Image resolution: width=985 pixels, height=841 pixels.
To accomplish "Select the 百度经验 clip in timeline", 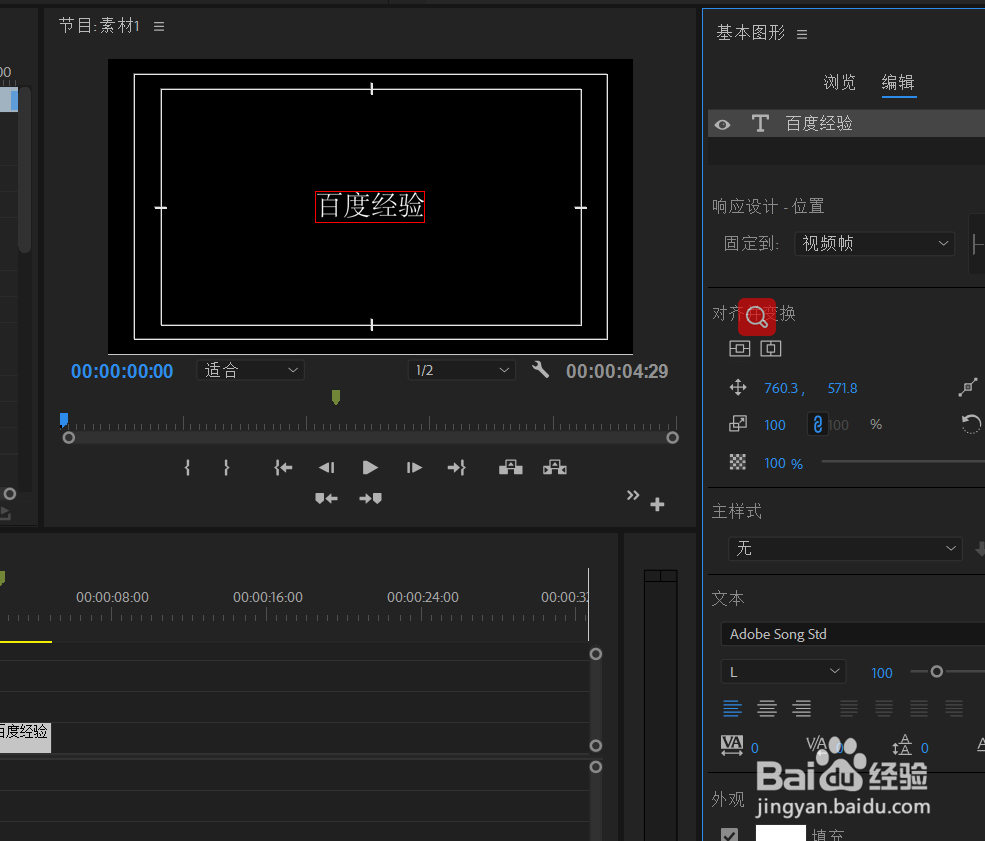I will [x=25, y=737].
